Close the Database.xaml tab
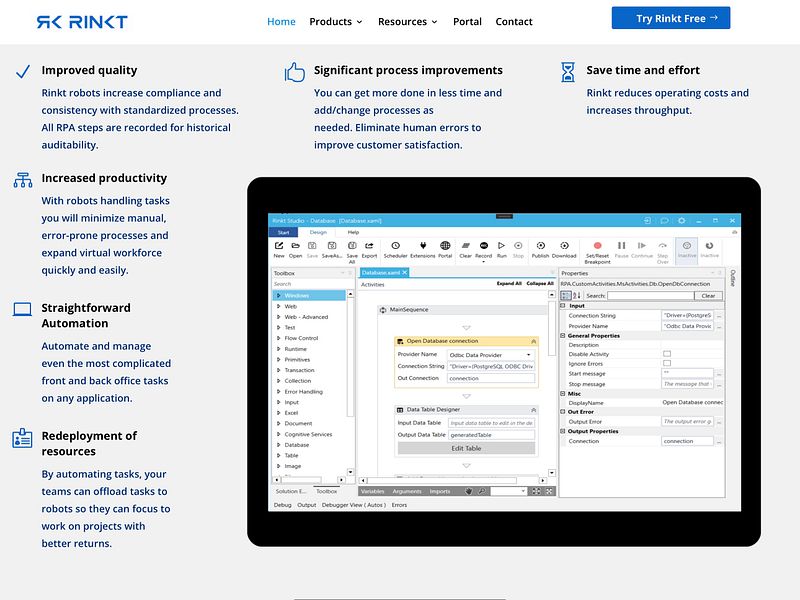The height and width of the screenshot is (600, 800). [405, 272]
